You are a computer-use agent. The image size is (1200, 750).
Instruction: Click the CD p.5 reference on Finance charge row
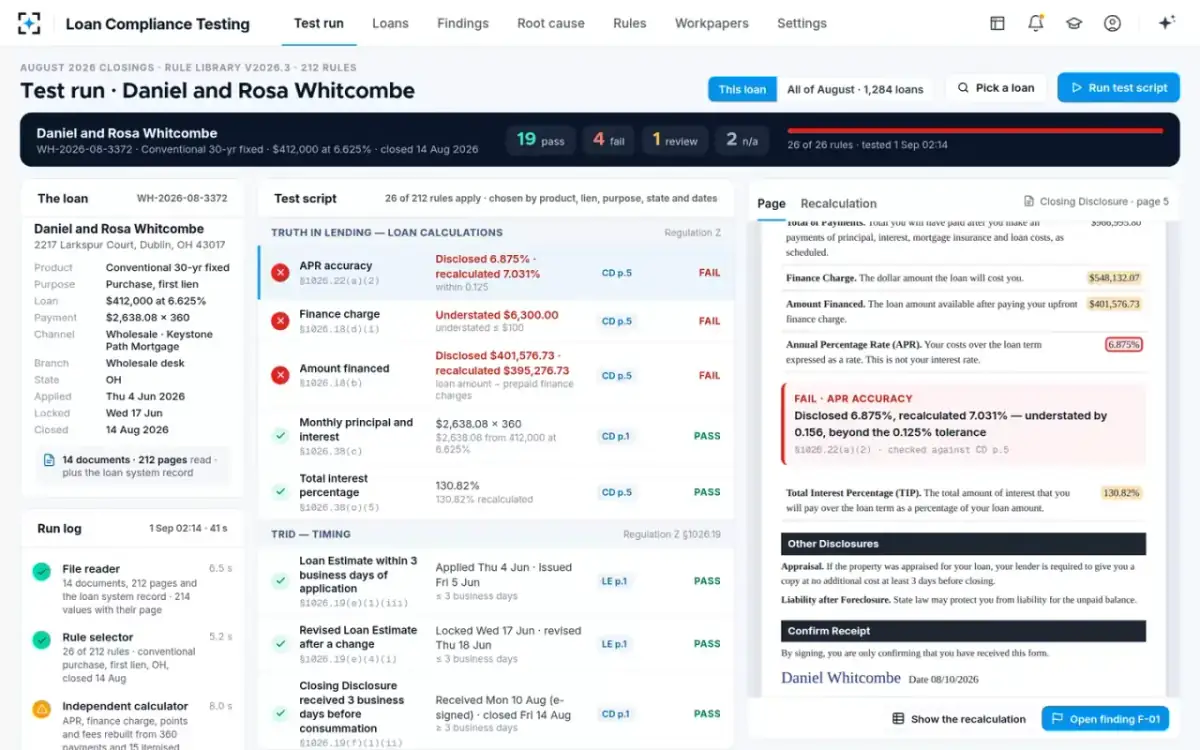tap(616, 321)
